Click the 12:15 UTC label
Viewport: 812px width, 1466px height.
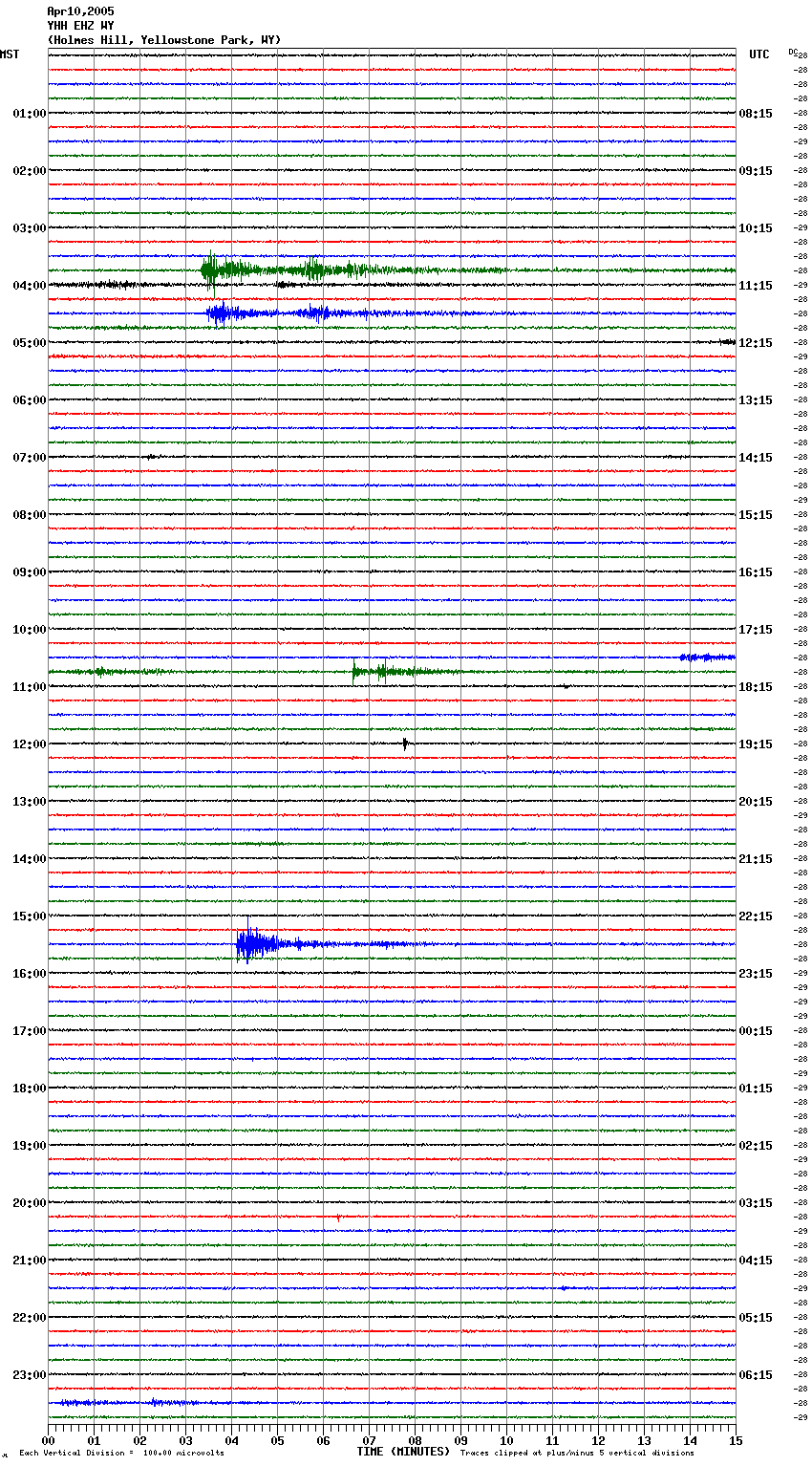[756, 343]
